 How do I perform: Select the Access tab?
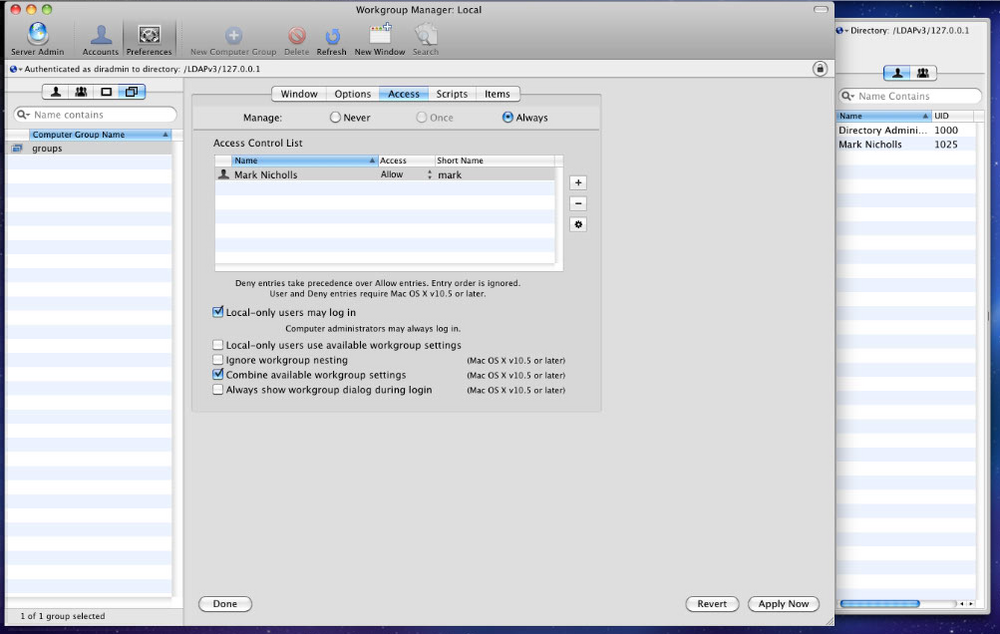(x=404, y=94)
